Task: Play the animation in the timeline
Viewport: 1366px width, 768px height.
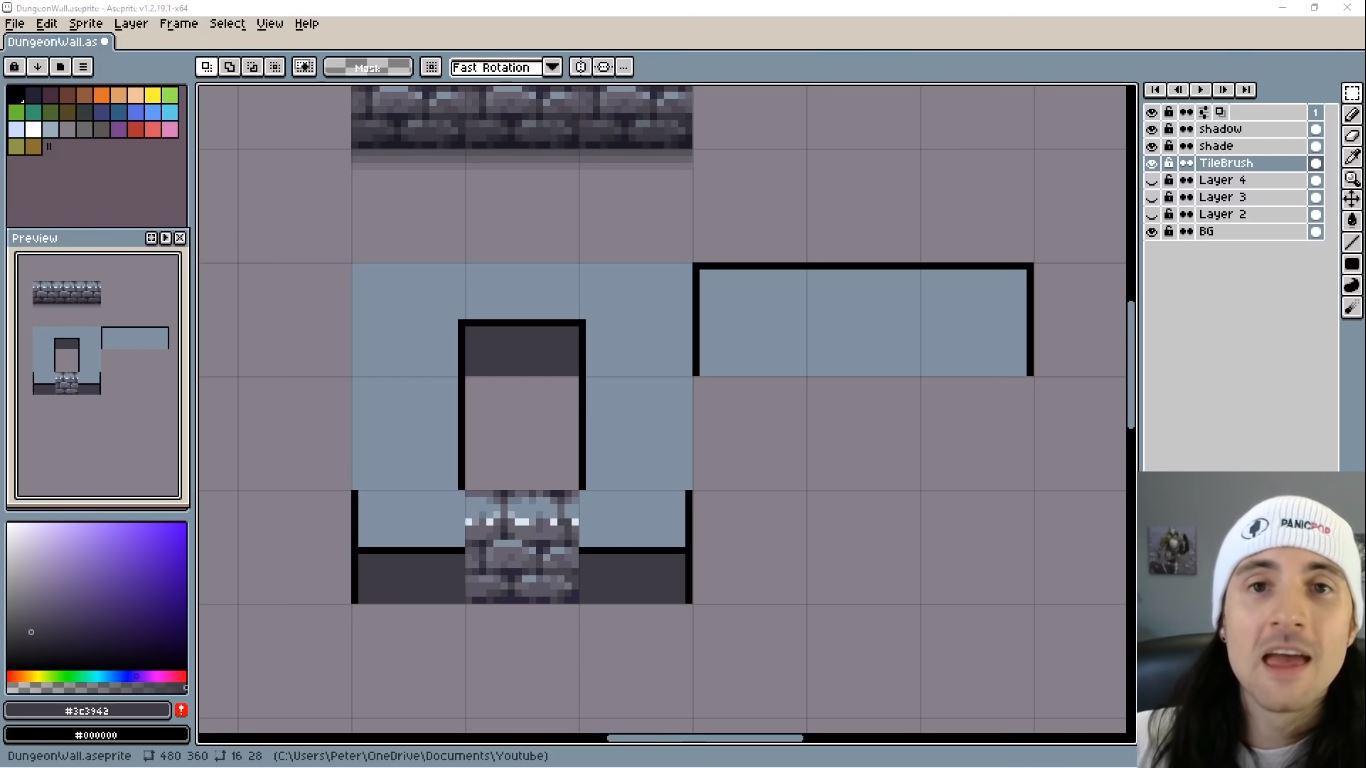Action: (x=1200, y=90)
